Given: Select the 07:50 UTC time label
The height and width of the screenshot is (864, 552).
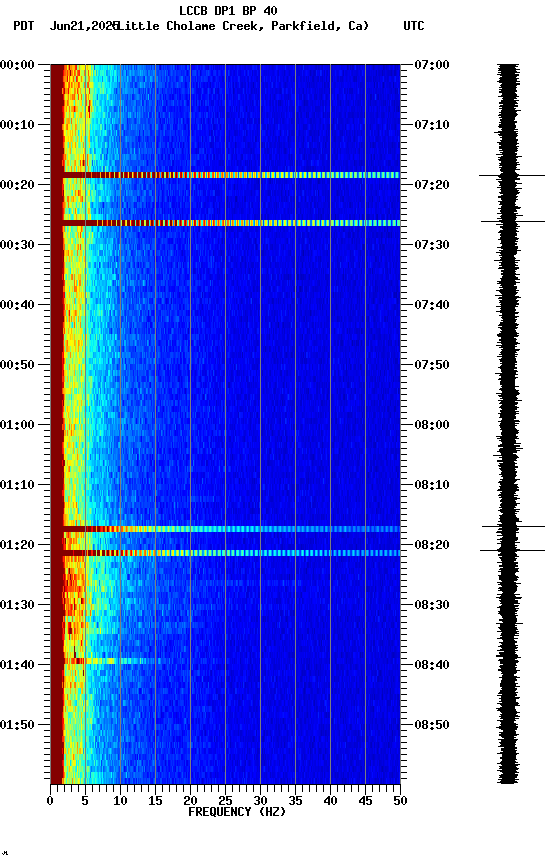Looking at the screenshot, I should pyautogui.click(x=432, y=365).
